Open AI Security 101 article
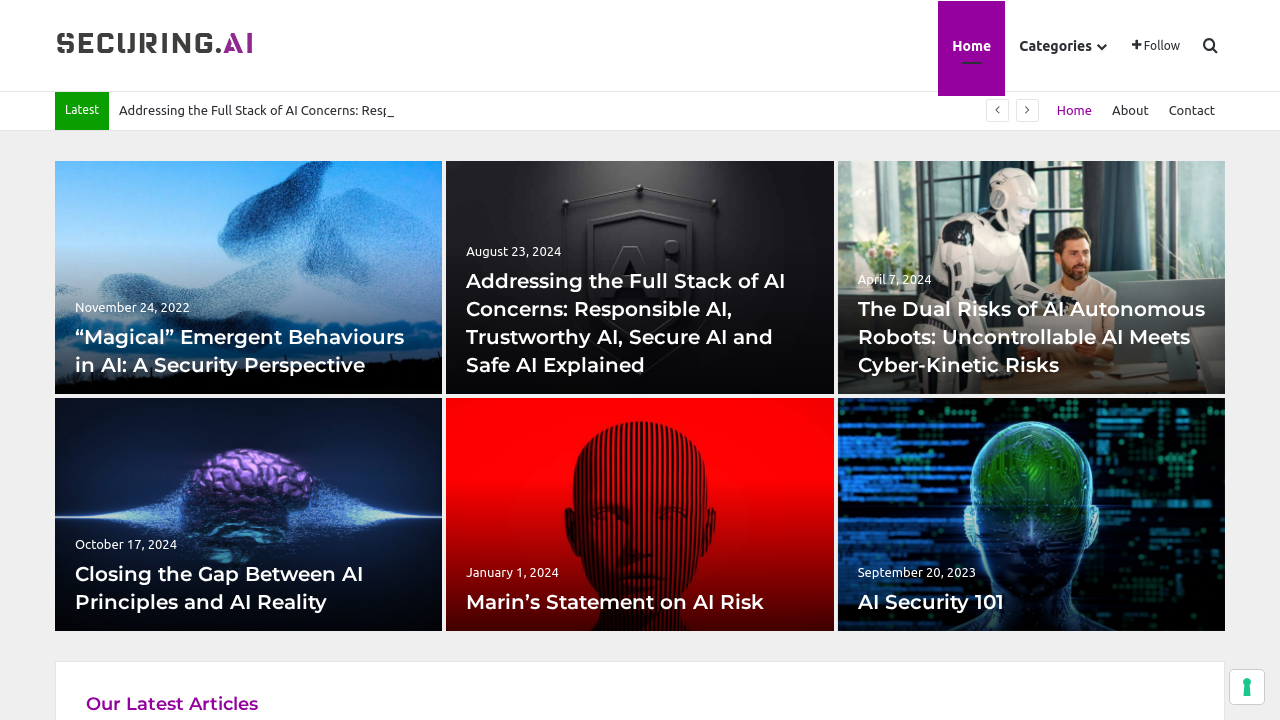The image size is (1280, 720). (930, 602)
